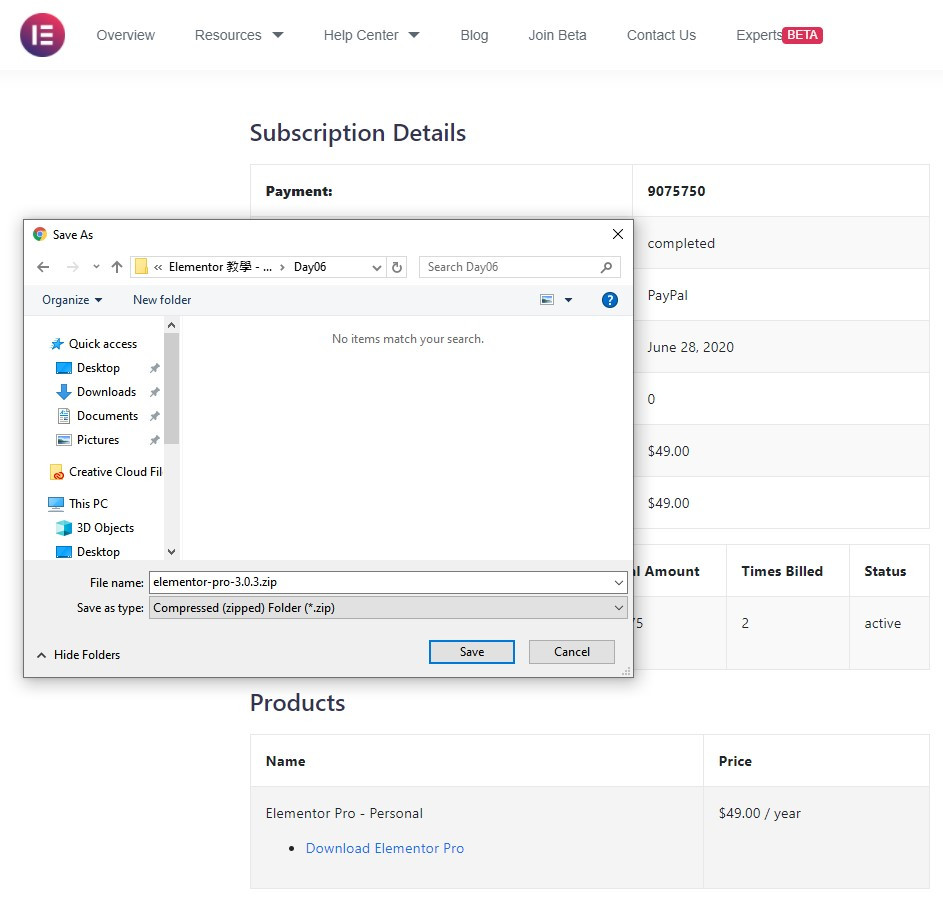Expand the address path dropdown
Image resolution: width=943 pixels, height=906 pixels.
point(376,267)
